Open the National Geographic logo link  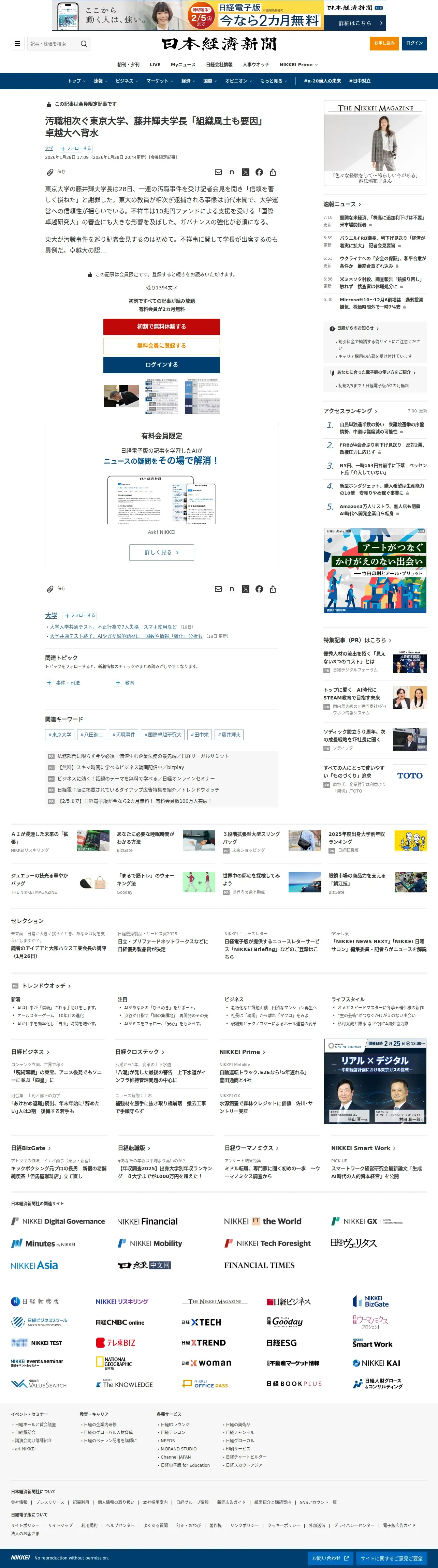point(113,1363)
